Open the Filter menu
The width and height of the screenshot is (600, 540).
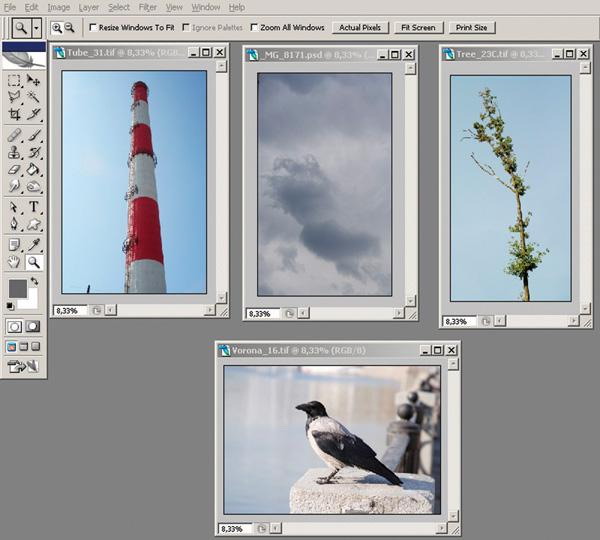coord(147,7)
